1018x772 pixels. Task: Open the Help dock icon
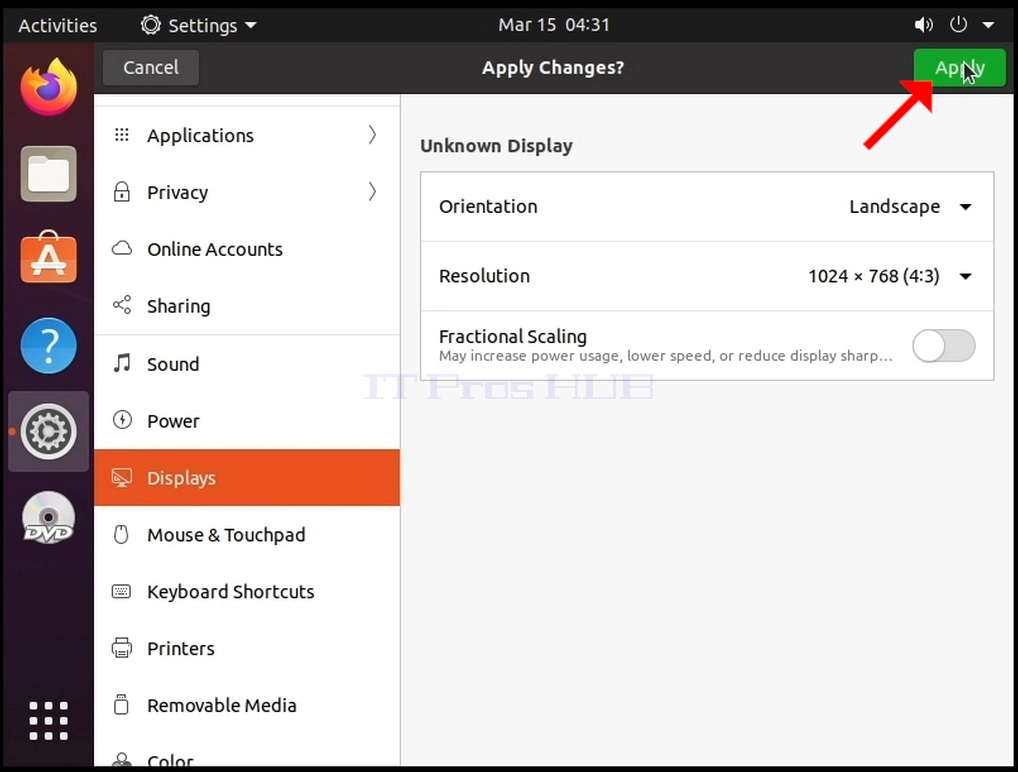49,345
